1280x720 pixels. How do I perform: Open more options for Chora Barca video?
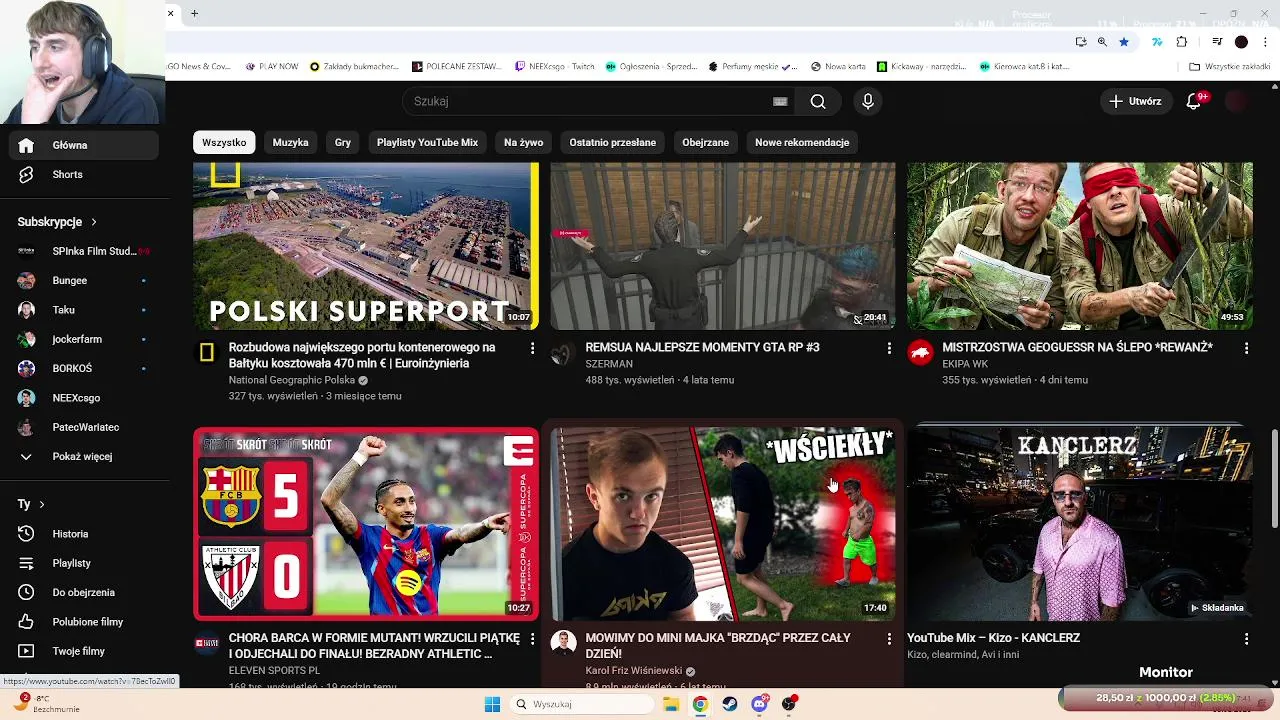pyautogui.click(x=532, y=638)
